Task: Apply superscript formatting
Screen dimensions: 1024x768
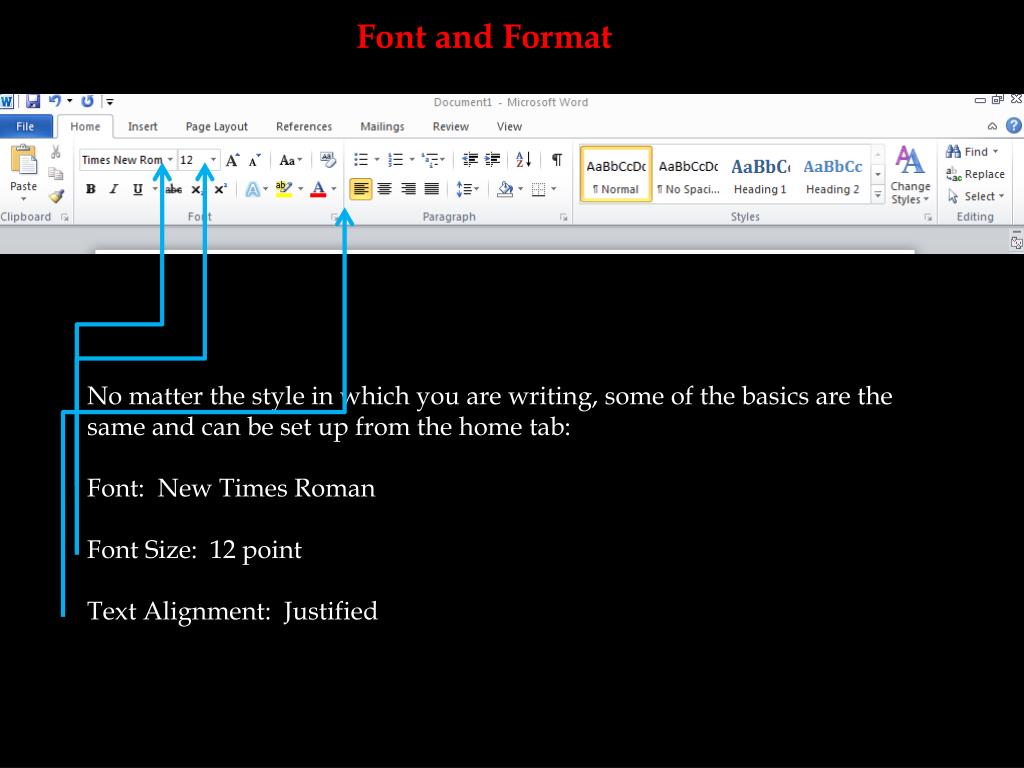Action: (221, 189)
